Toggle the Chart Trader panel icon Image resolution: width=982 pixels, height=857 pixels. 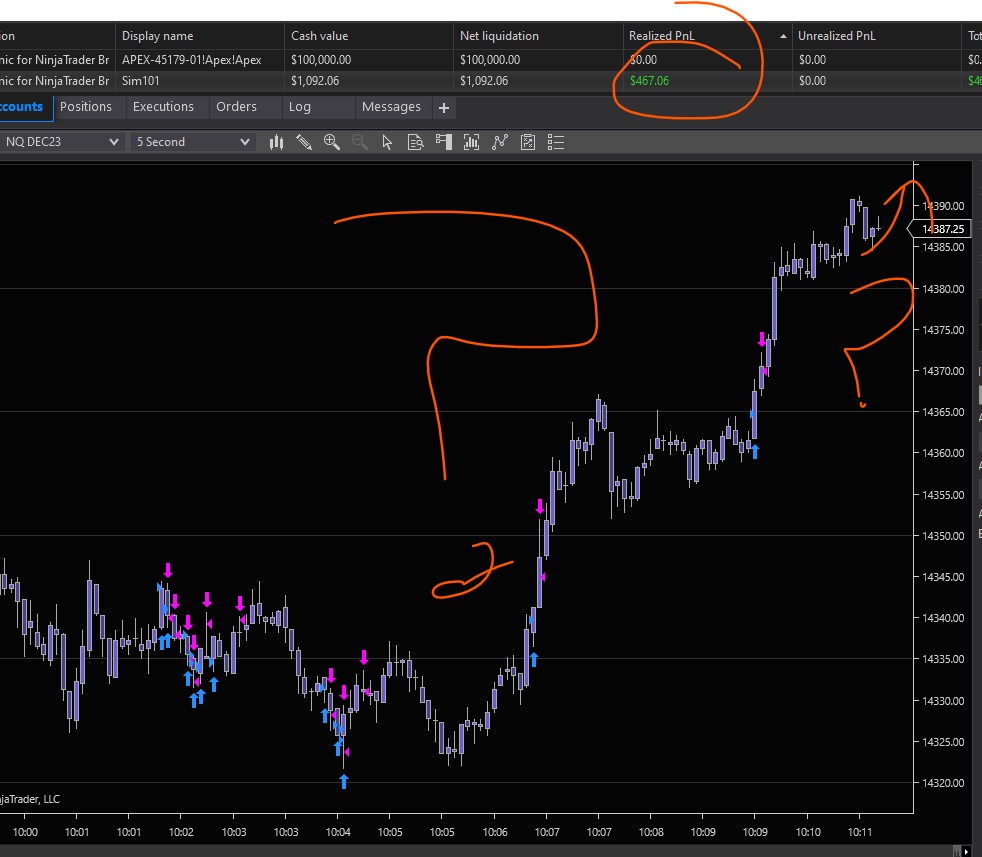443,143
